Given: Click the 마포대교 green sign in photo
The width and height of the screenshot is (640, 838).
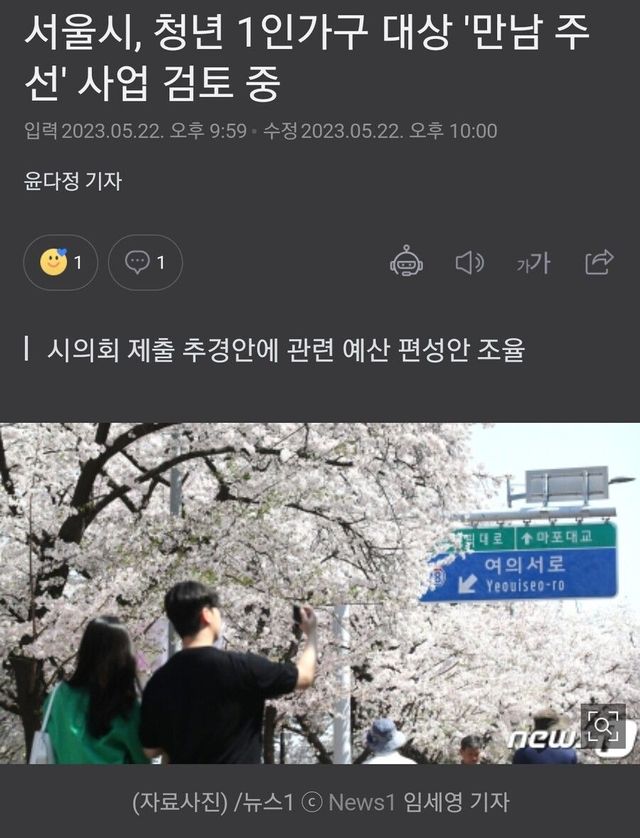Looking at the screenshot, I should pos(565,536).
